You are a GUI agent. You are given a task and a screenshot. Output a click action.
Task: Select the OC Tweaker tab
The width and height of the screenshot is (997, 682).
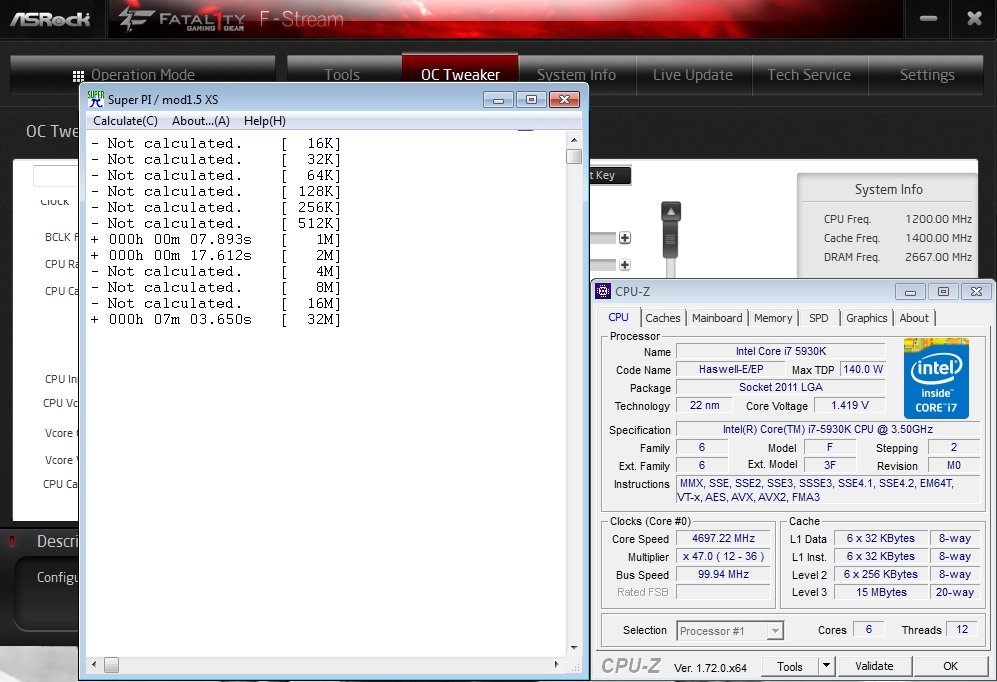pyautogui.click(x=460, y=75)
